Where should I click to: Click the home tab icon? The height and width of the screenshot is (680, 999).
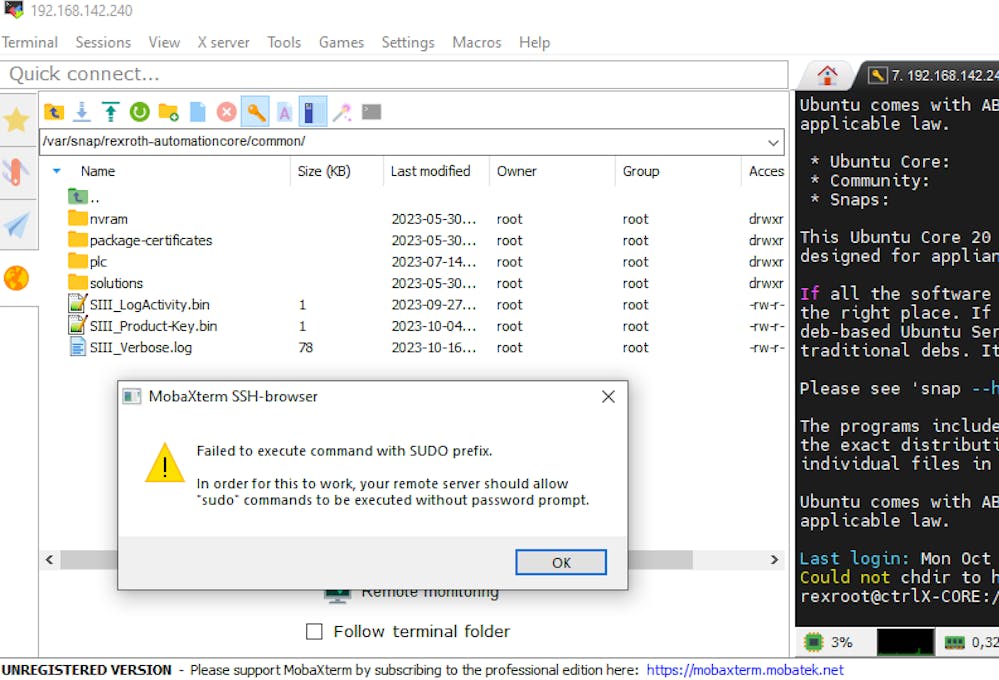[x=827, y=76]
